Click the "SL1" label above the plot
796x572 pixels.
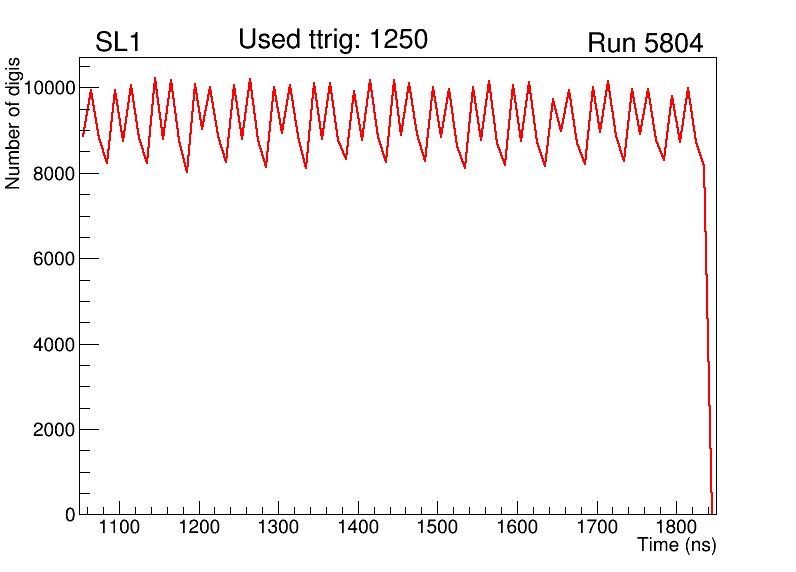(117, 43)
